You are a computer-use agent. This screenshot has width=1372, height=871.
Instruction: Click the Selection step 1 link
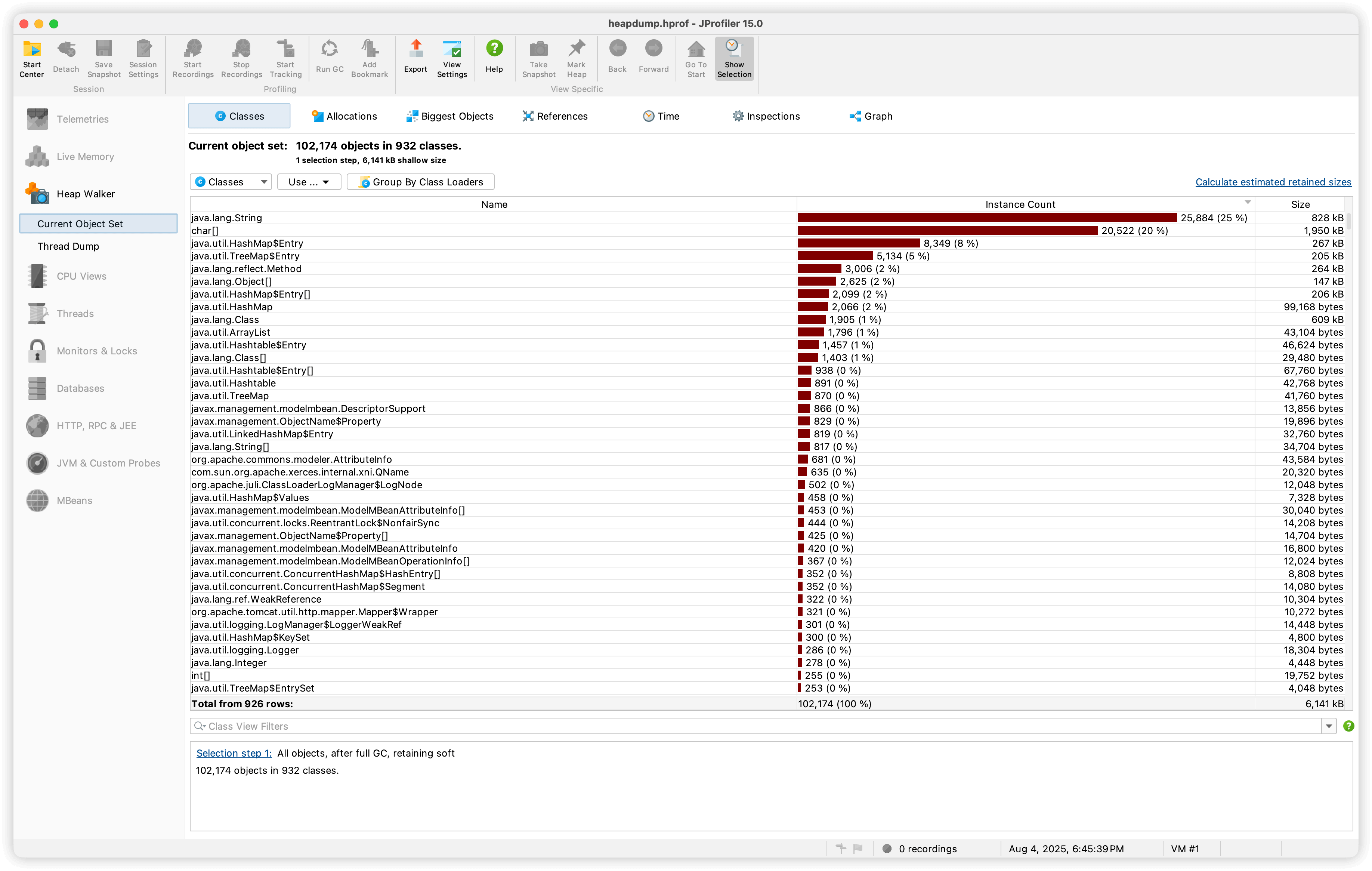[x=234, y=753]
